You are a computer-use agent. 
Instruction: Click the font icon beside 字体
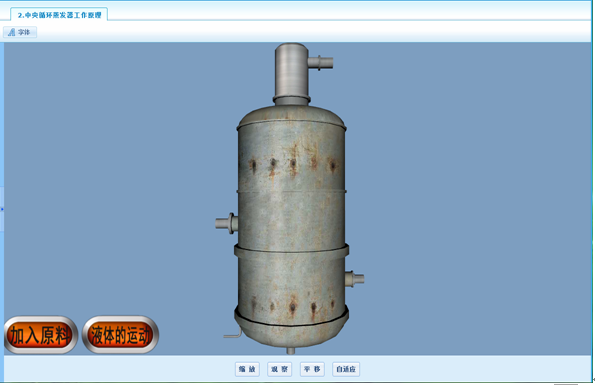click(12, 32)
